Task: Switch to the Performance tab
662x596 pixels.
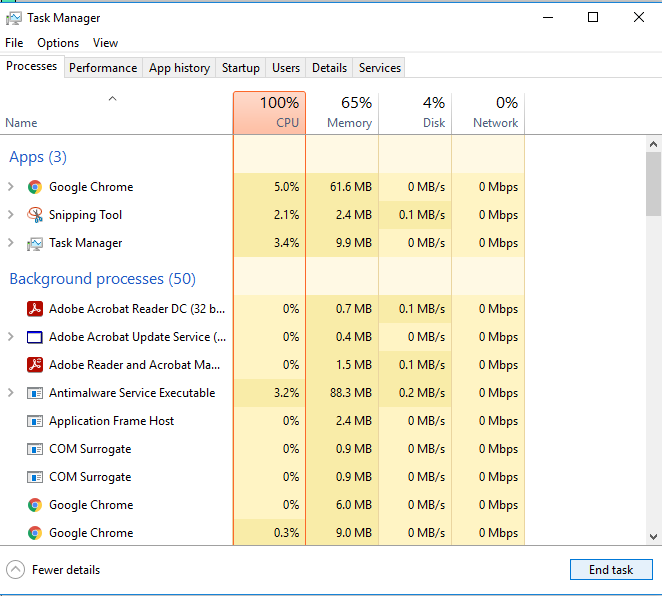Action: 103,68
